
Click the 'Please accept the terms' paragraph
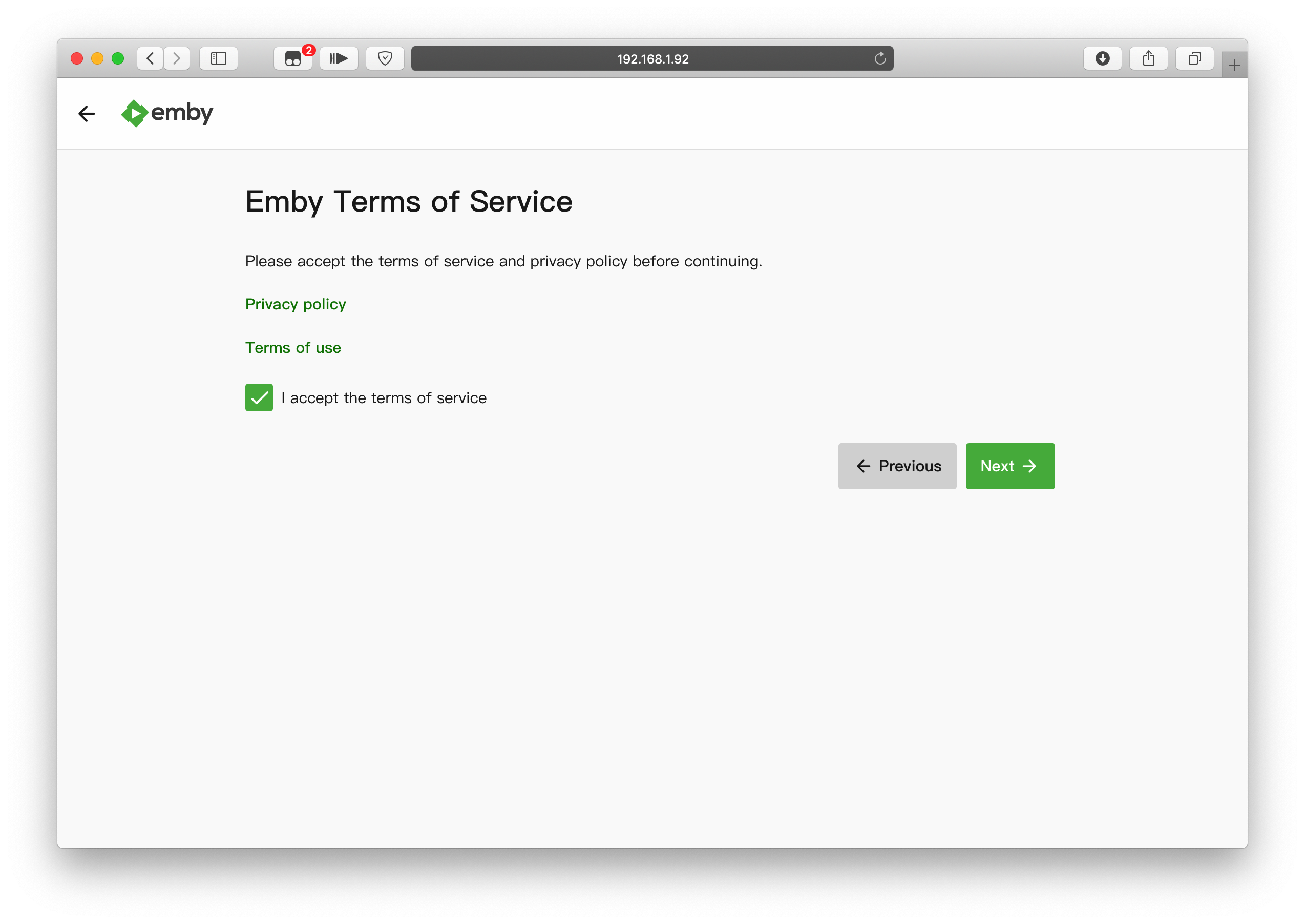click(503, 261)
